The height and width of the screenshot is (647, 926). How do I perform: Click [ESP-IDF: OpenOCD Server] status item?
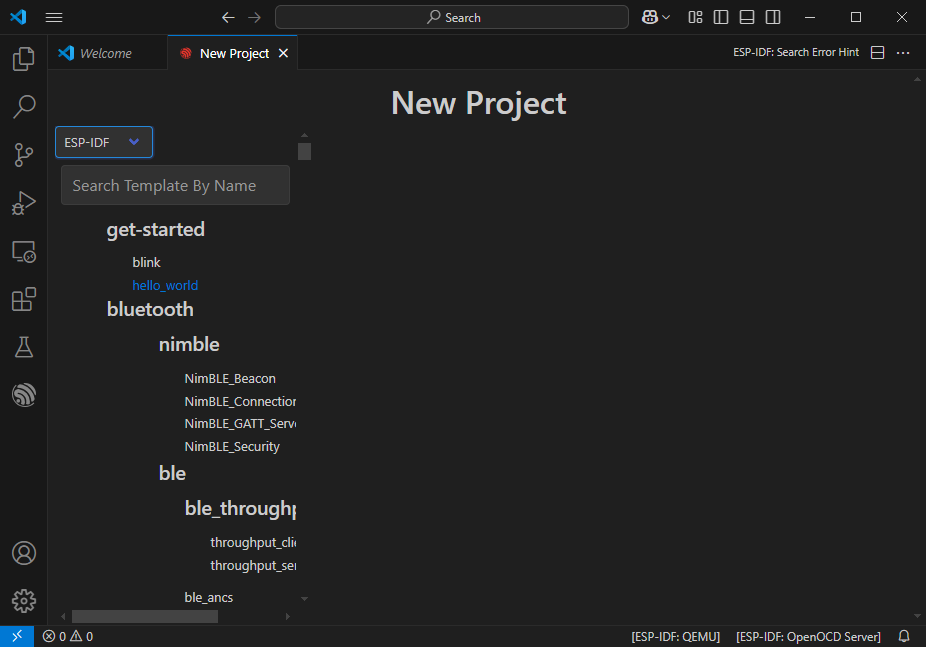(808, 636)
